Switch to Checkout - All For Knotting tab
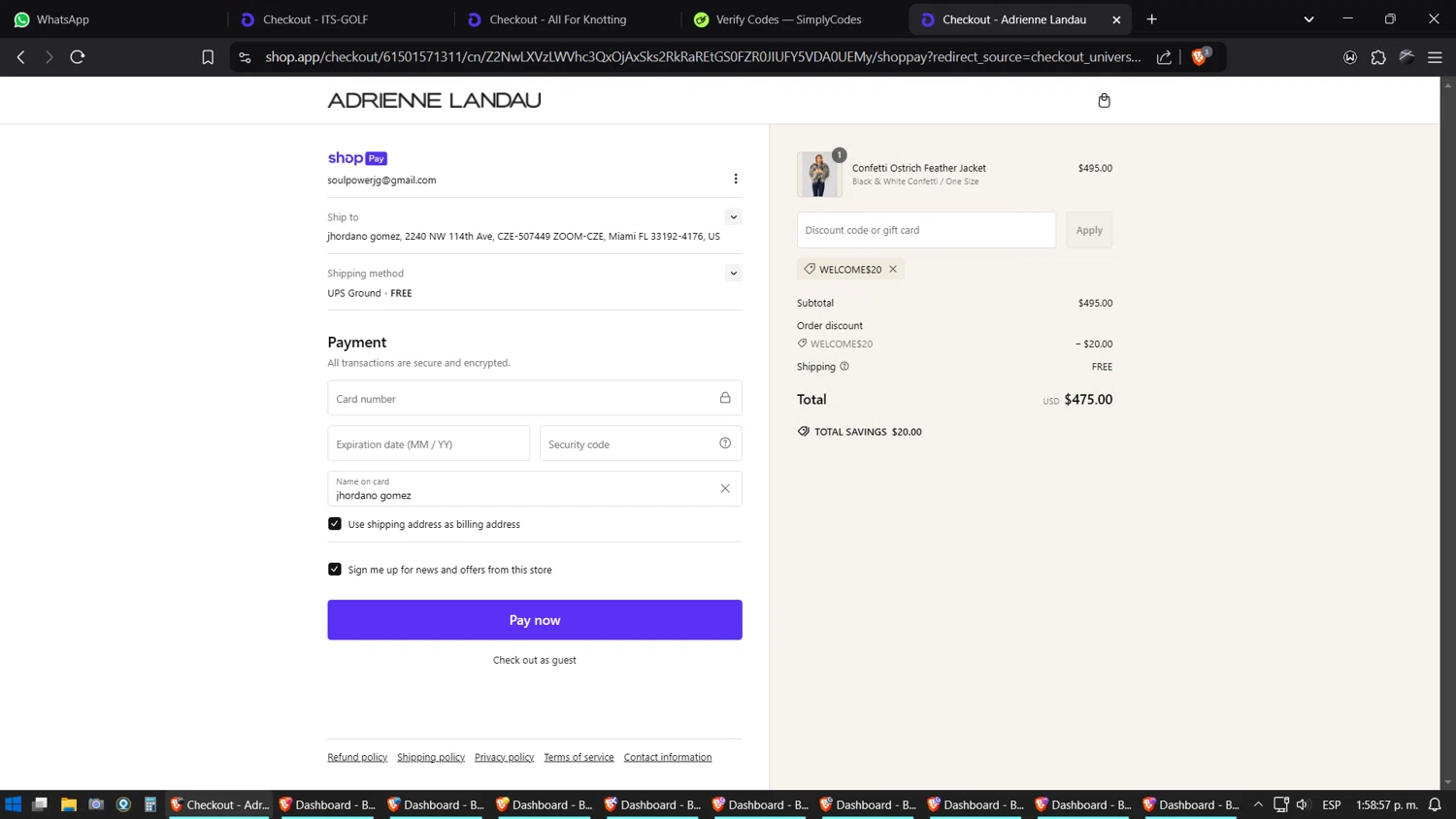 pos(567,19)
